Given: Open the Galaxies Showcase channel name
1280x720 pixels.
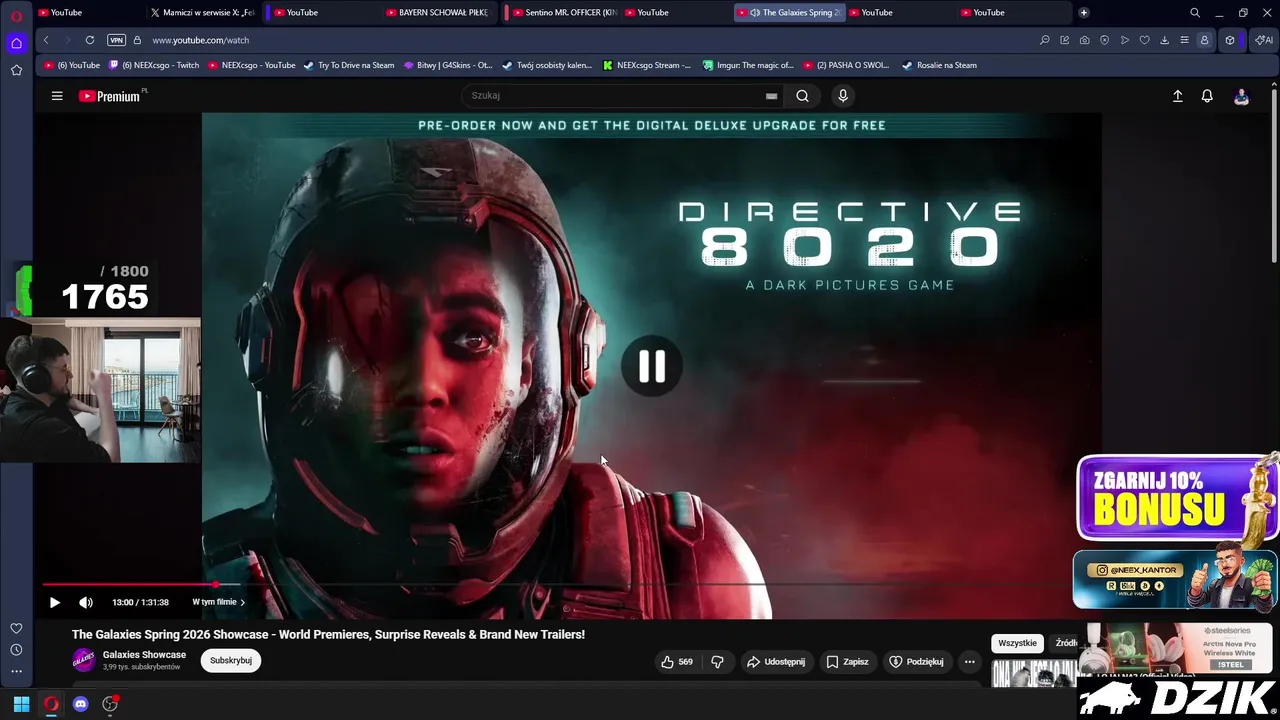Looking at the screenshot, I should coord(144,655).
